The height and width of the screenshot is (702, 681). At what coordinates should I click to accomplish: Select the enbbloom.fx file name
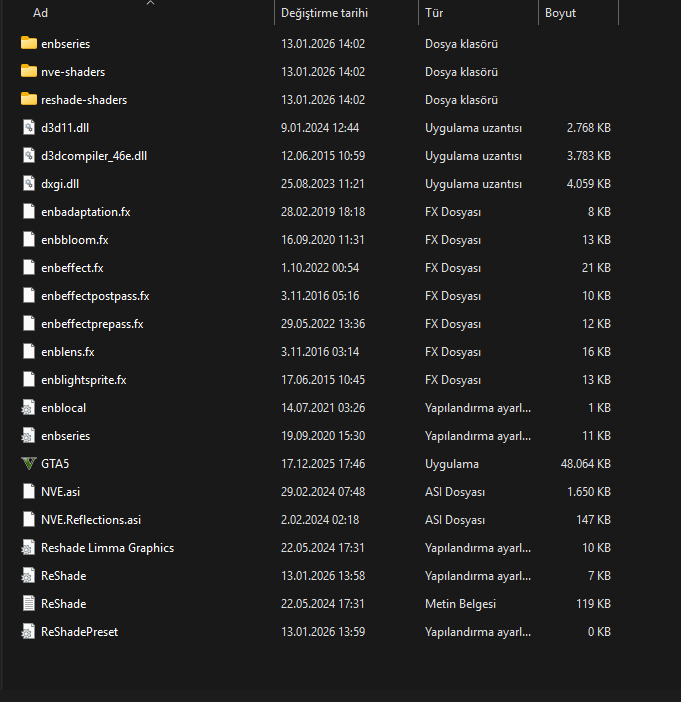[75, 240]
